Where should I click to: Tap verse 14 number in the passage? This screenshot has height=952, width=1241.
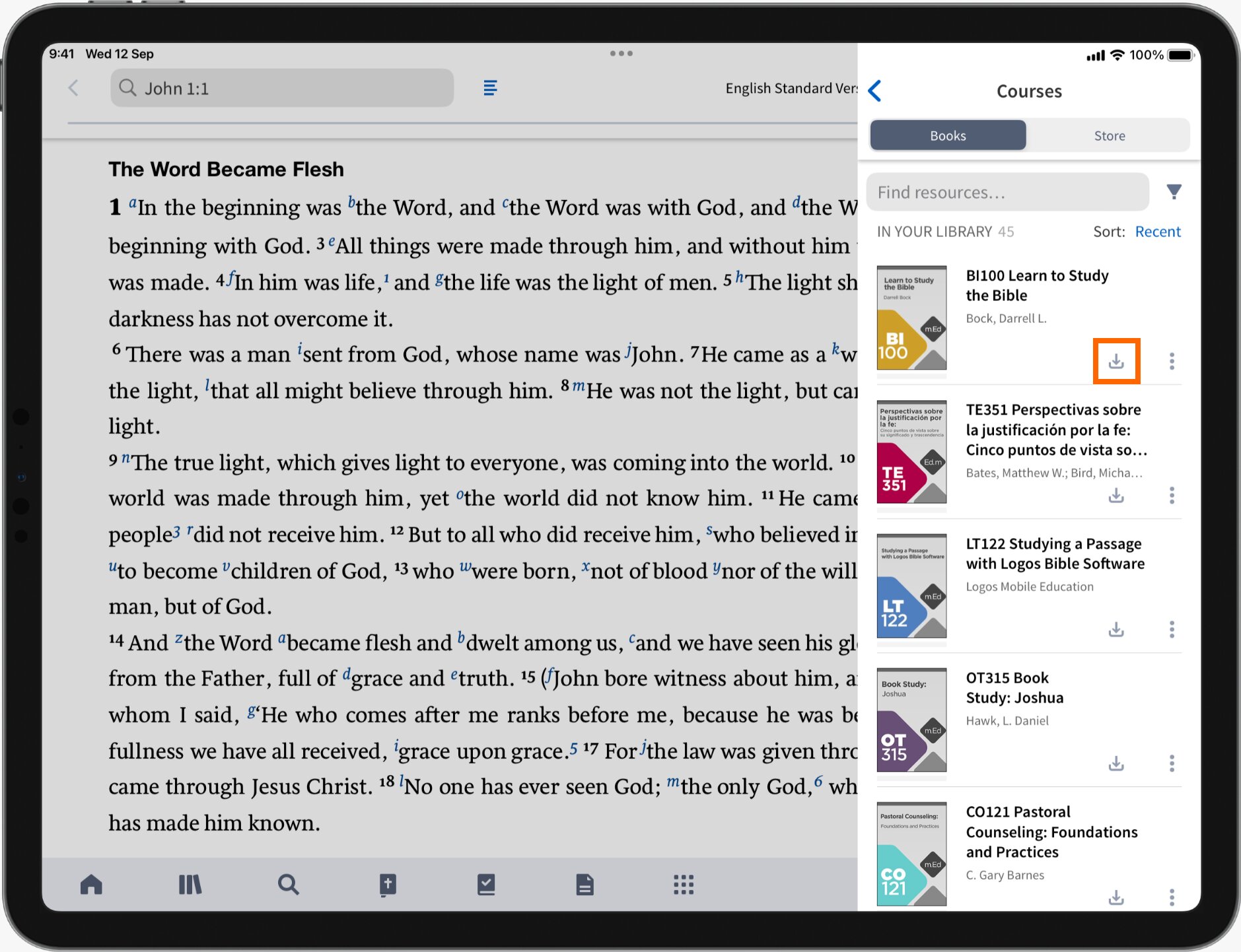coord(116,640)
